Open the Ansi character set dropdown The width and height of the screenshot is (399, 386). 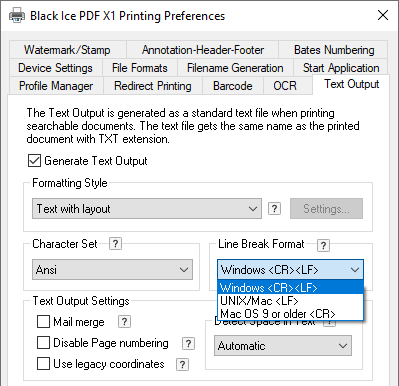coord(112,269)
